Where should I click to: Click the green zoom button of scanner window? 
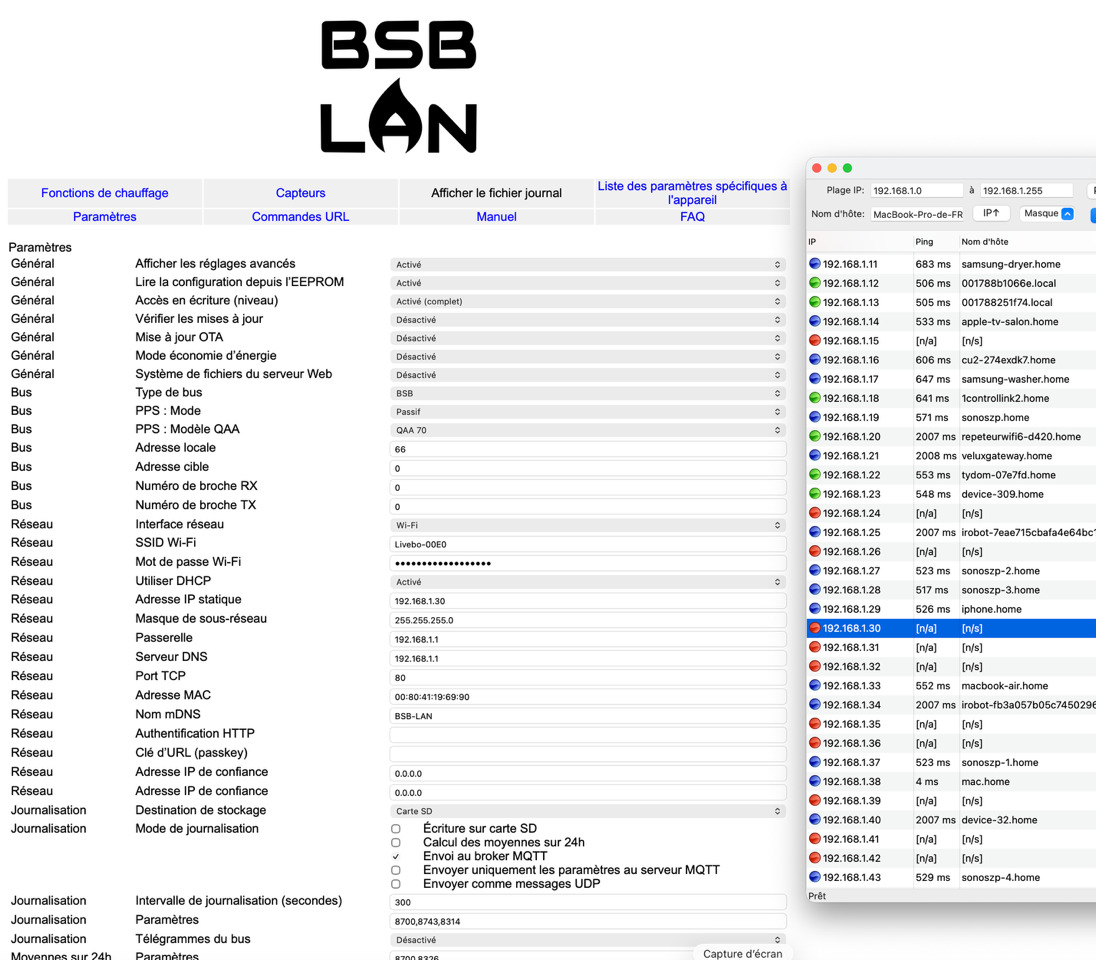click(x=848, y=168)
